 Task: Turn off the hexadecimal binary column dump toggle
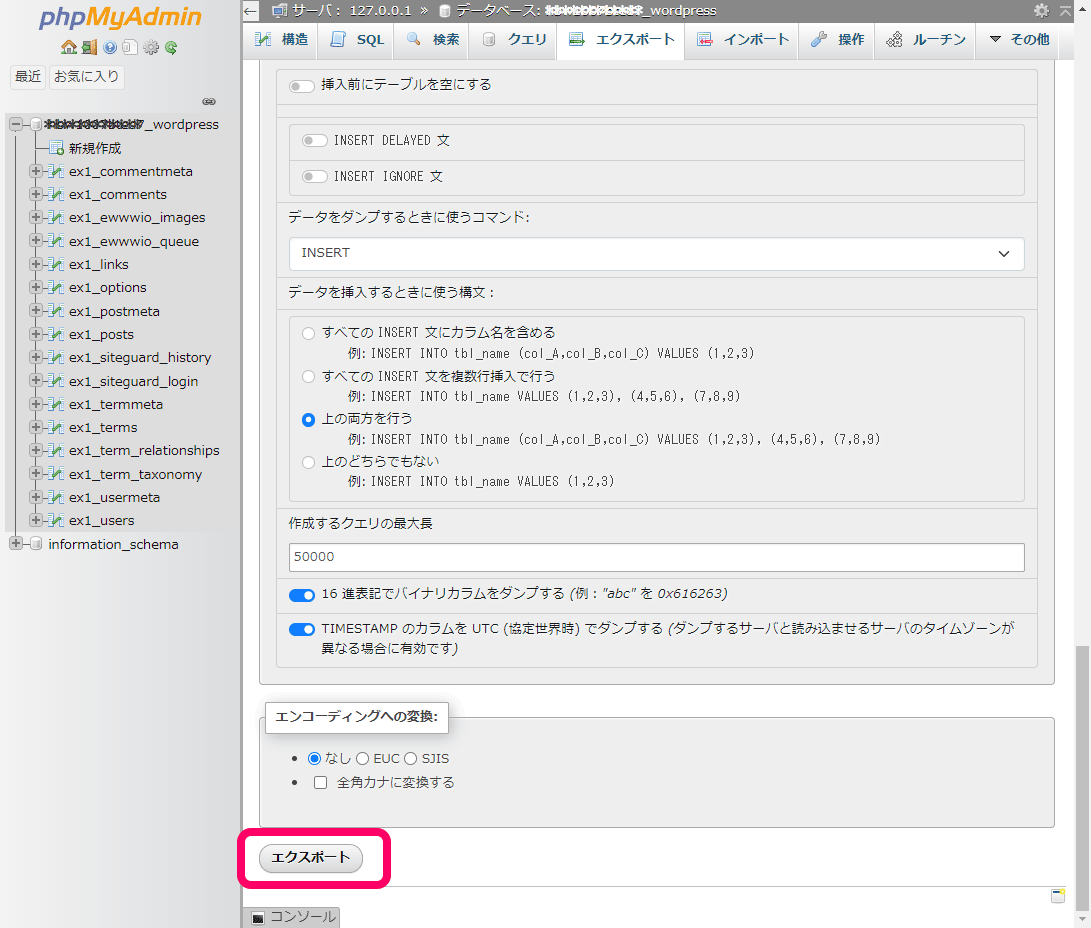[x=302, y=595]
